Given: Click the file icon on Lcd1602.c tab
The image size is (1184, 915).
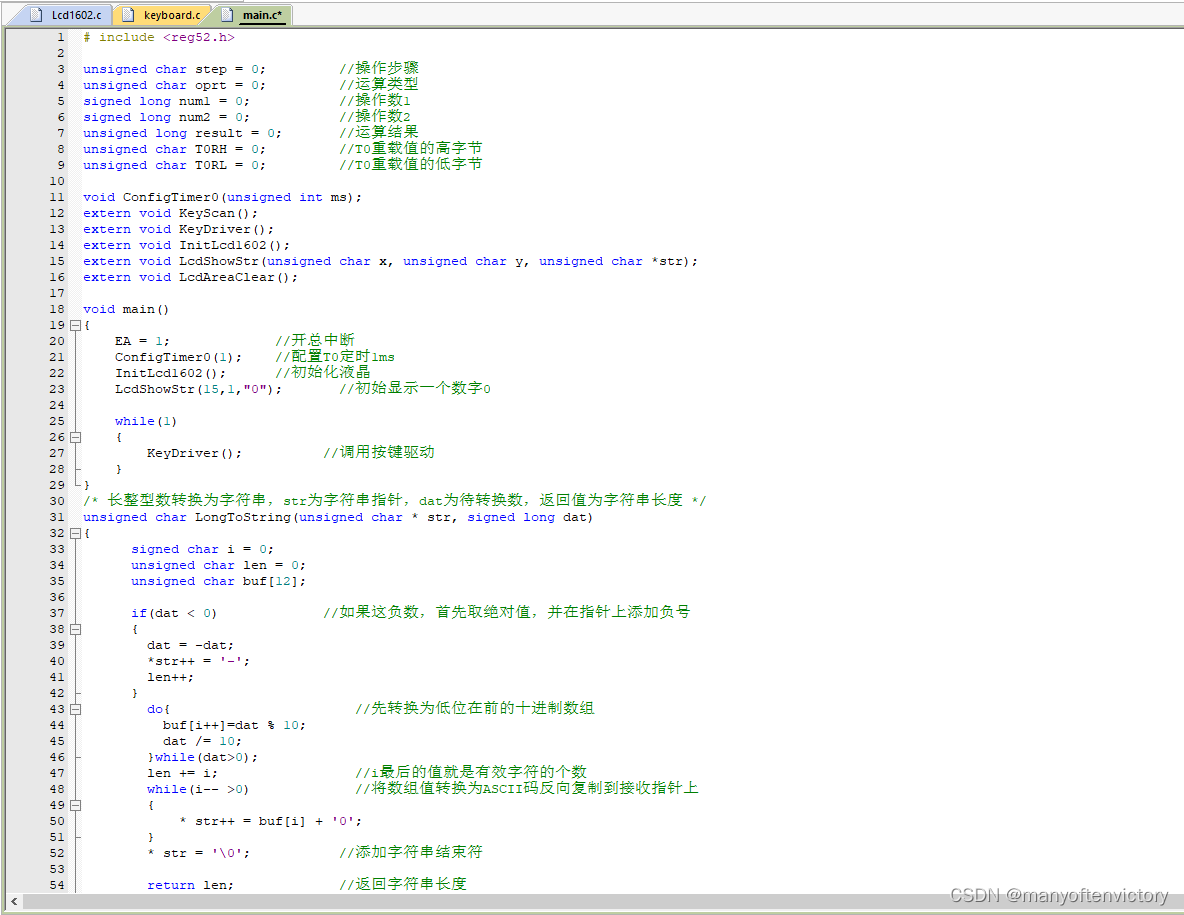Looking at the screenshot, I should point(36,15).
